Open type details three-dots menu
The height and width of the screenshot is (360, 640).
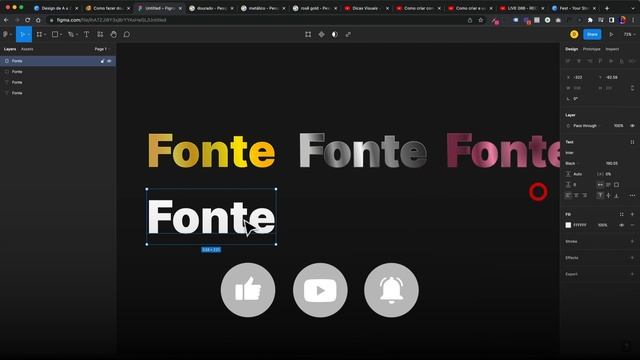coord(632,196)
